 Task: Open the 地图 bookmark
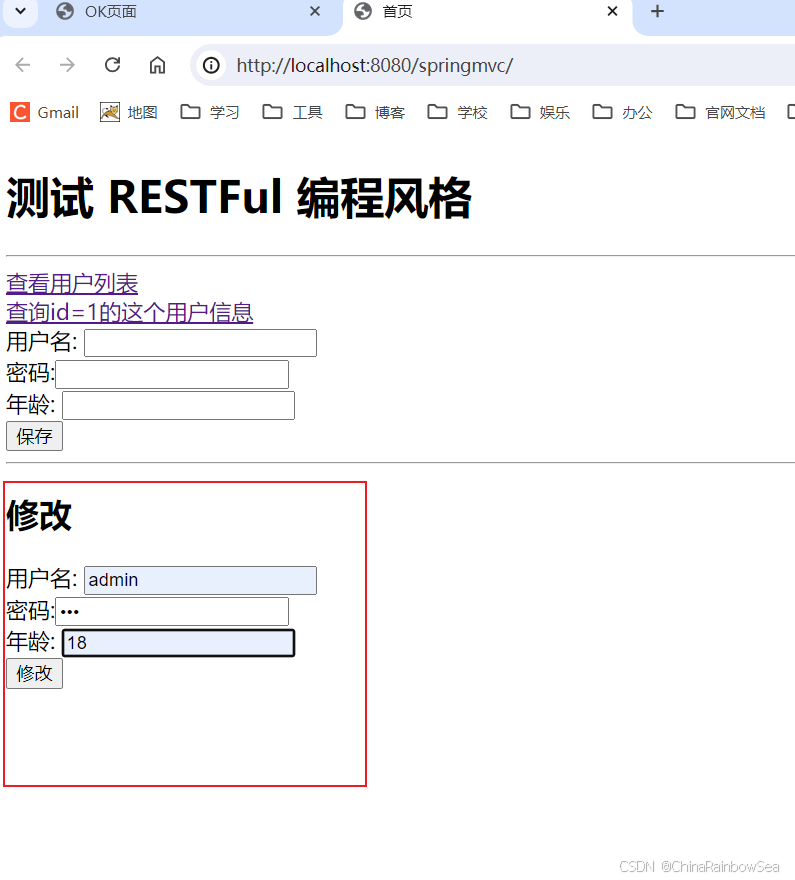[128, 112]
